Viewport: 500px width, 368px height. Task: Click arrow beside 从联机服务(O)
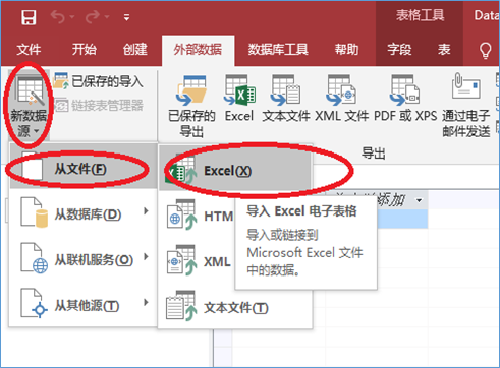146,257
